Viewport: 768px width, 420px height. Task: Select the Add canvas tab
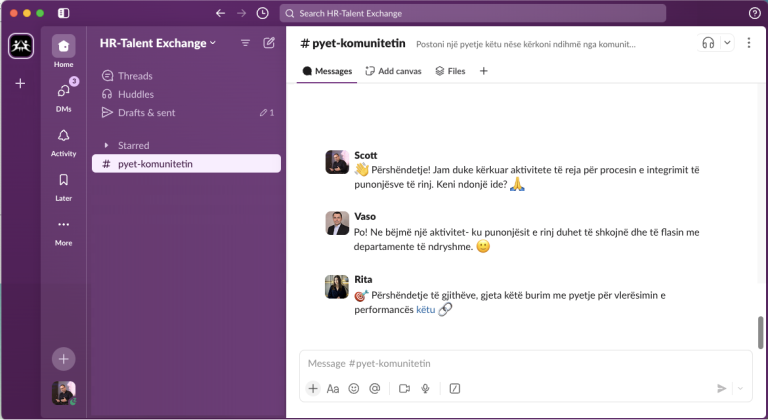pos(392,71)
